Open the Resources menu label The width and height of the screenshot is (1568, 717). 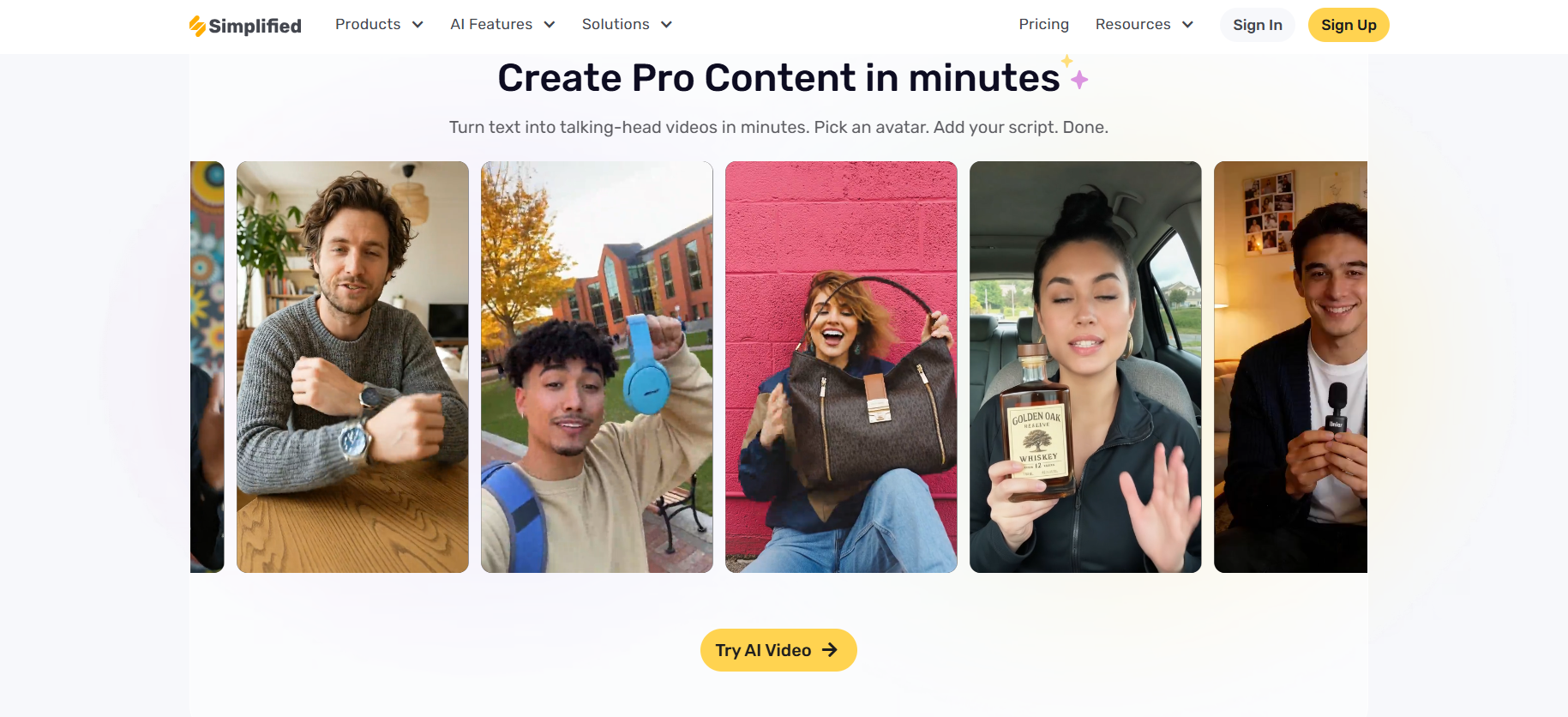[x=1132, y=24]
